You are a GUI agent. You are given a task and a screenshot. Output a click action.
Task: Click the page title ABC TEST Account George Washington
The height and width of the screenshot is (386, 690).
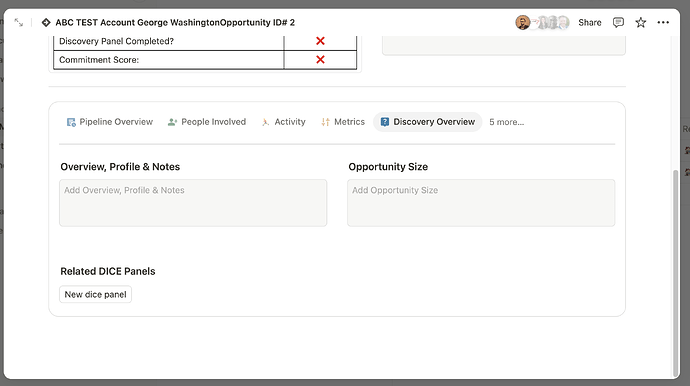pos(175,22)
